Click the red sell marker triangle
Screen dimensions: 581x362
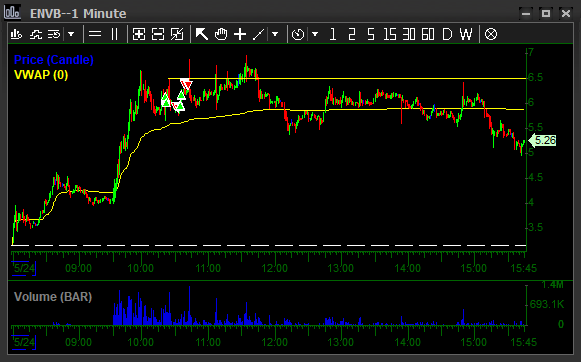pyautogui.click(x=186, y=84)
